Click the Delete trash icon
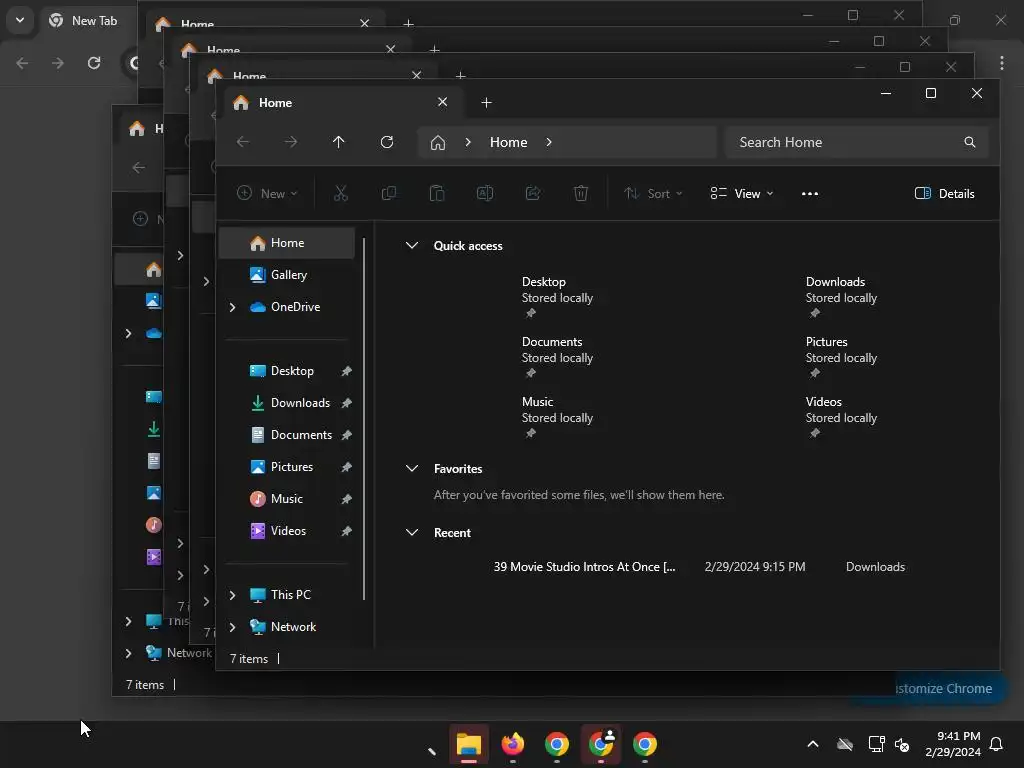Screen dimensions: 1024x768 [581, 193]
